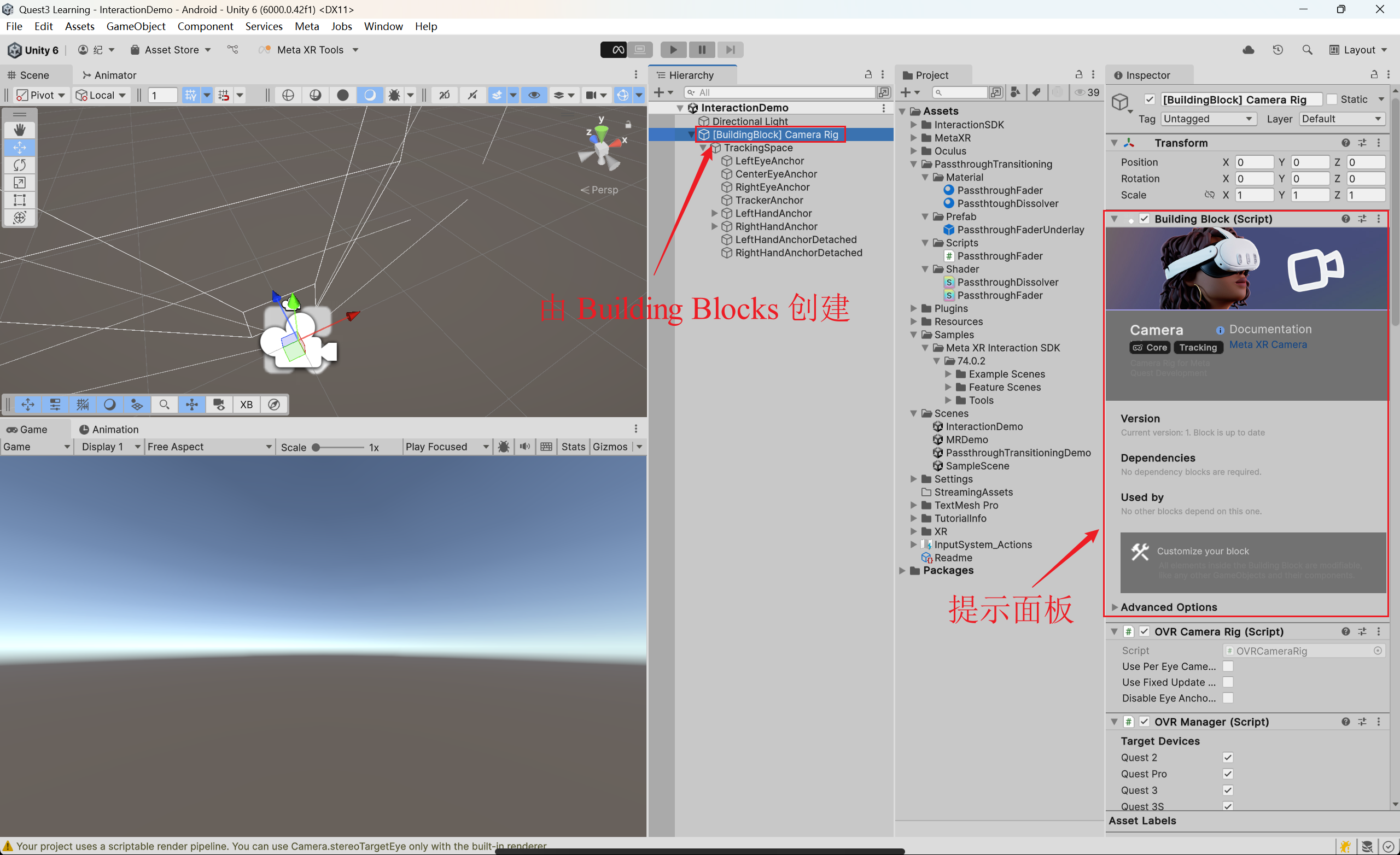Click the Hierarchy add plus button
The image size is (1400, 855).
tap(663, 92)
